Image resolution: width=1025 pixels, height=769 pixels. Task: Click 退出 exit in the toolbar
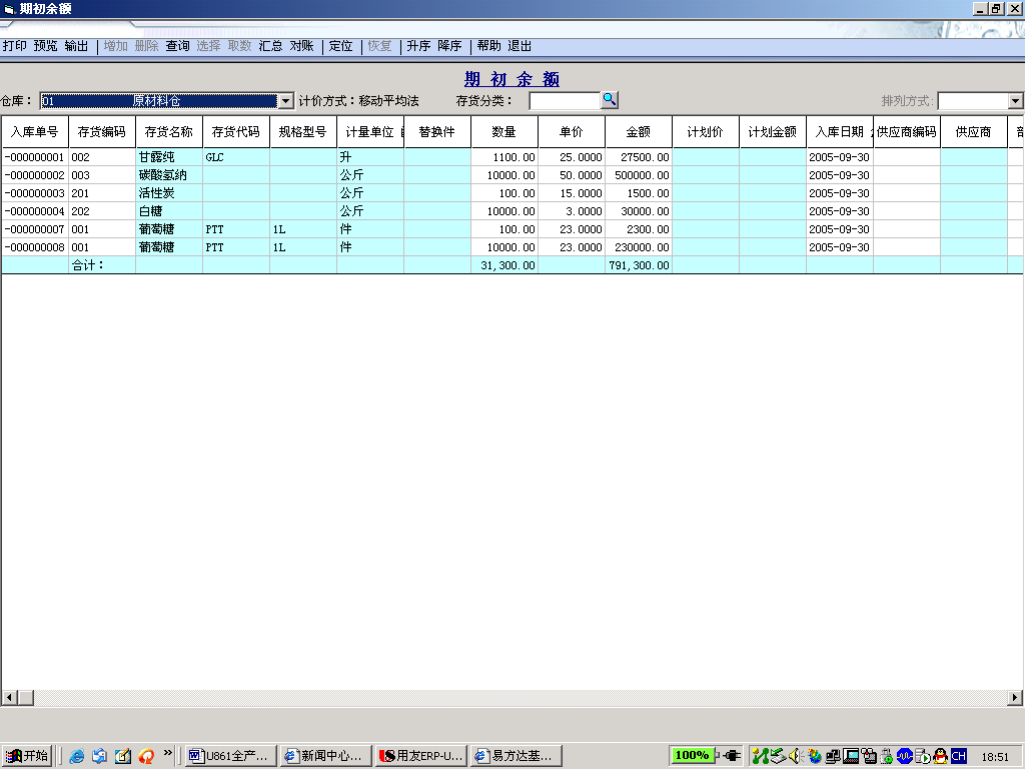click(x=520, y=46)
